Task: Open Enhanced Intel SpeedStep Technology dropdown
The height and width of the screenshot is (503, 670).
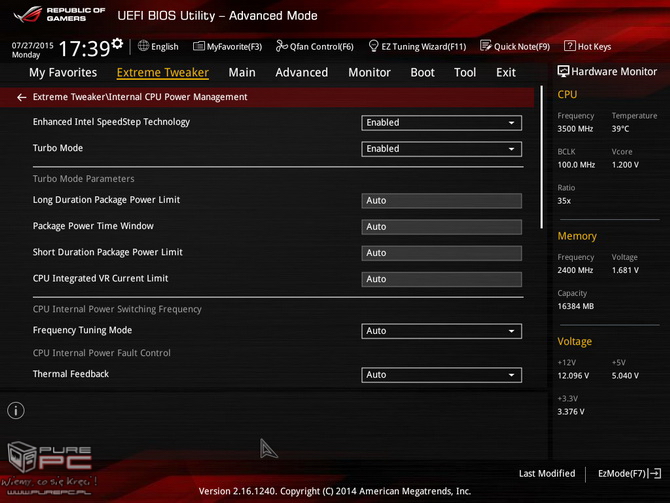Action: pos(441,123)
